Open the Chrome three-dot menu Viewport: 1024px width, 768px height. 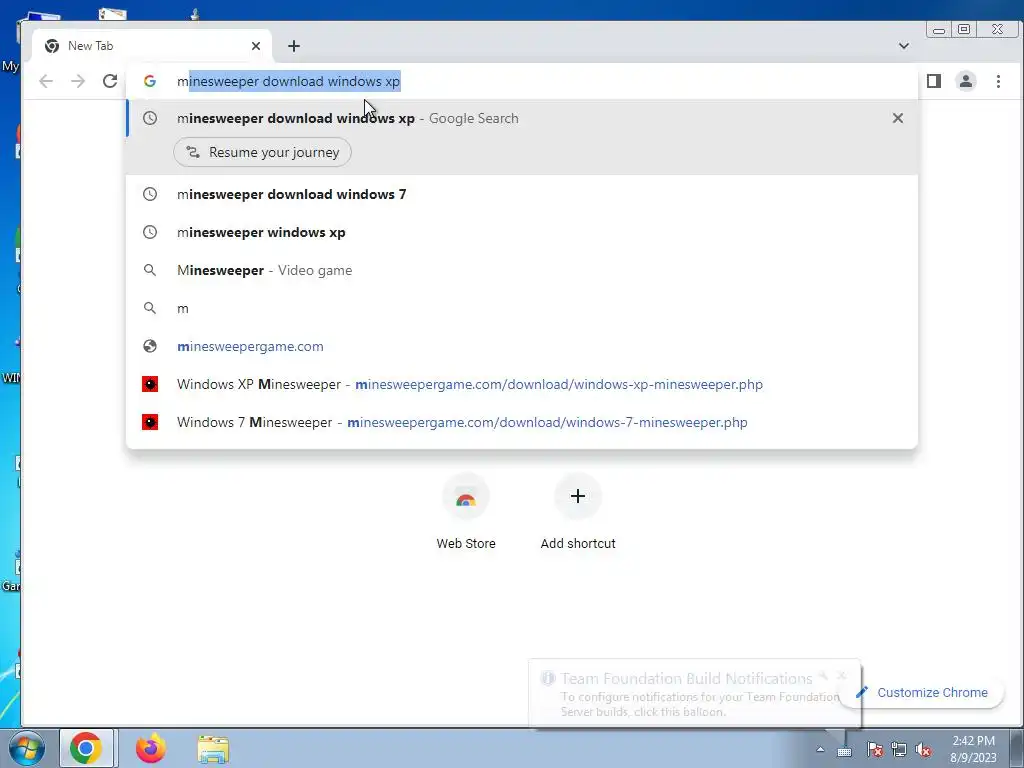(x=998, y=81)
